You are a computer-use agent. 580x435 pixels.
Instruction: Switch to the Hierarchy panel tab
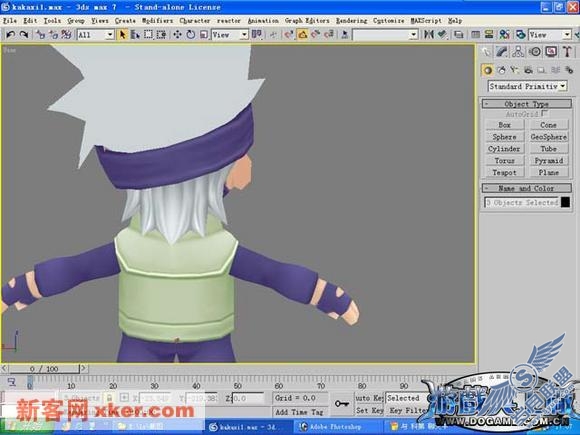pyautogui.click(x=518, y=51)
